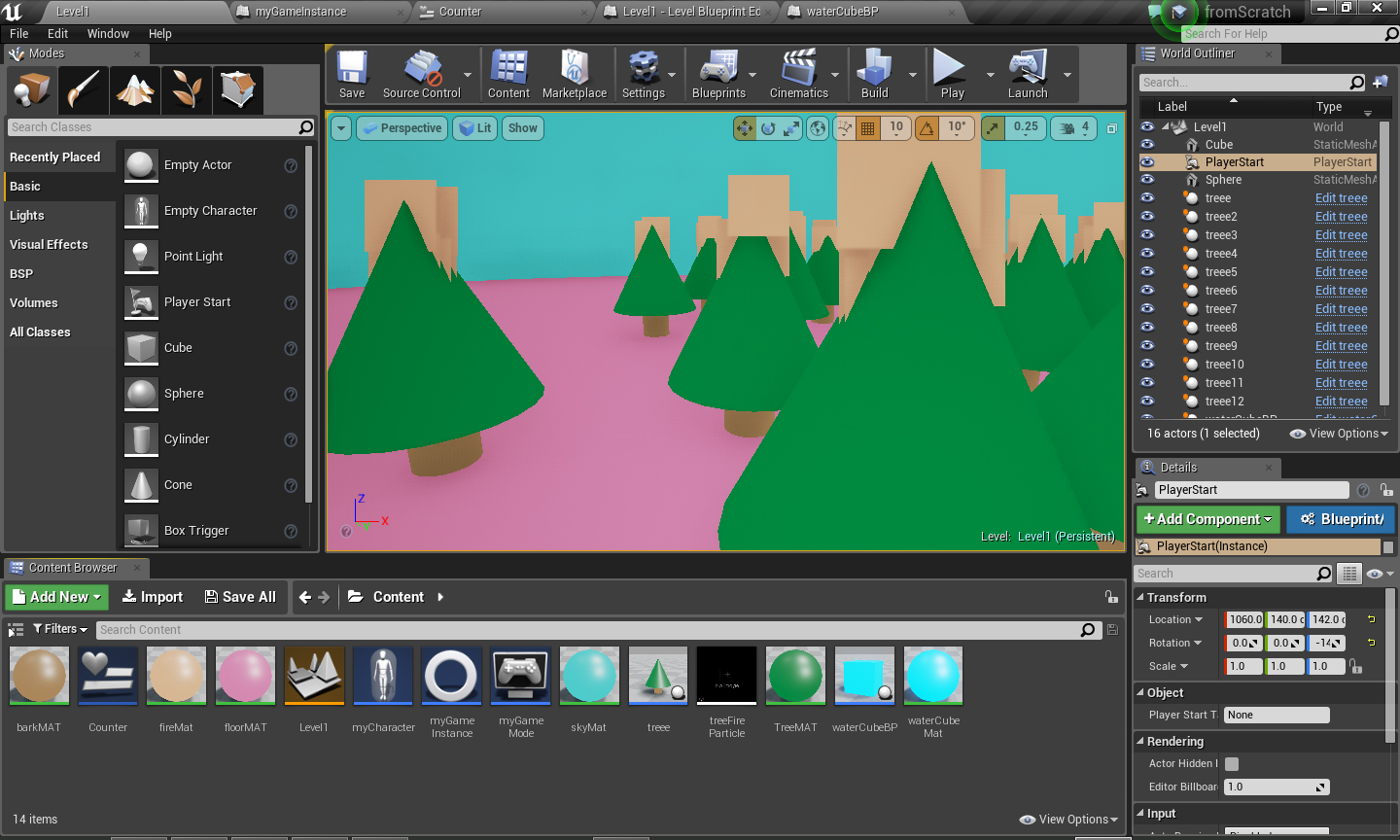Click the Edit treee link for treee3
The height and width of the screenshot is (840, 1400).
point(1341,235)
